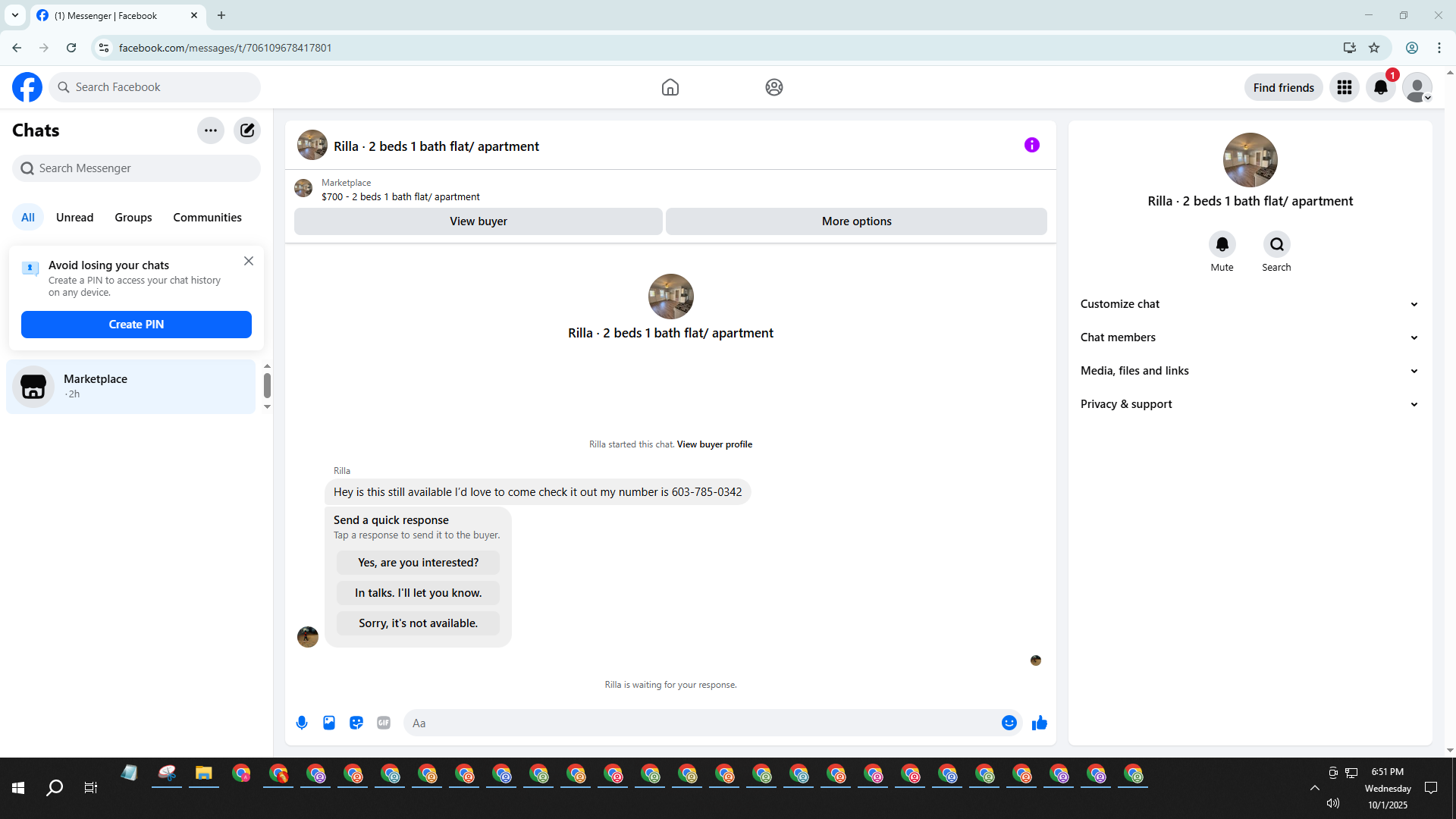
Task: Start a new message with compose icon
Action: click(x=247, y=130)
